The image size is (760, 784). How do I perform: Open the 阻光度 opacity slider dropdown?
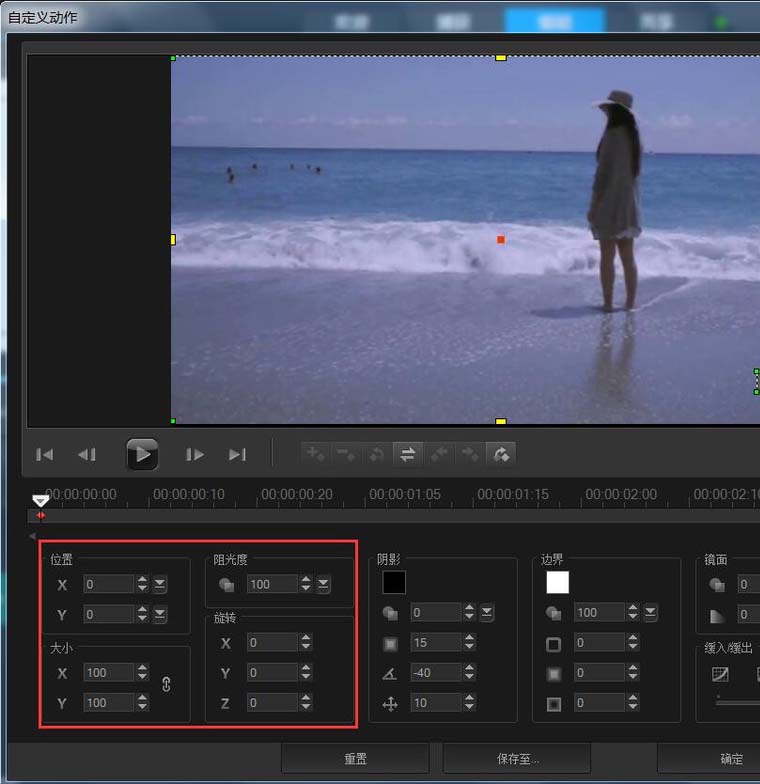pos(324,584)
